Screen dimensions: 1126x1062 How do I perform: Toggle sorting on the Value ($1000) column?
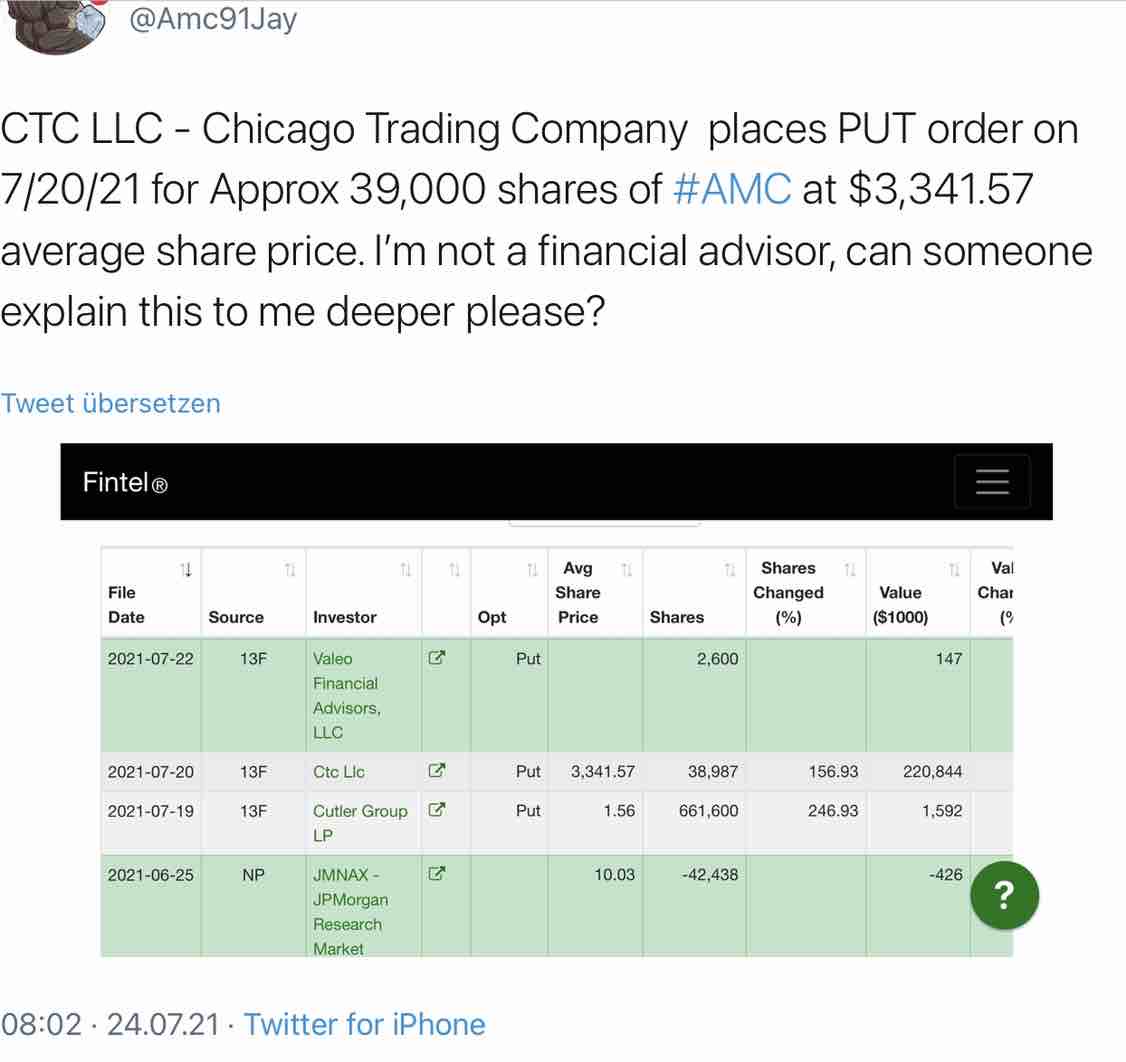pos(951,568)
